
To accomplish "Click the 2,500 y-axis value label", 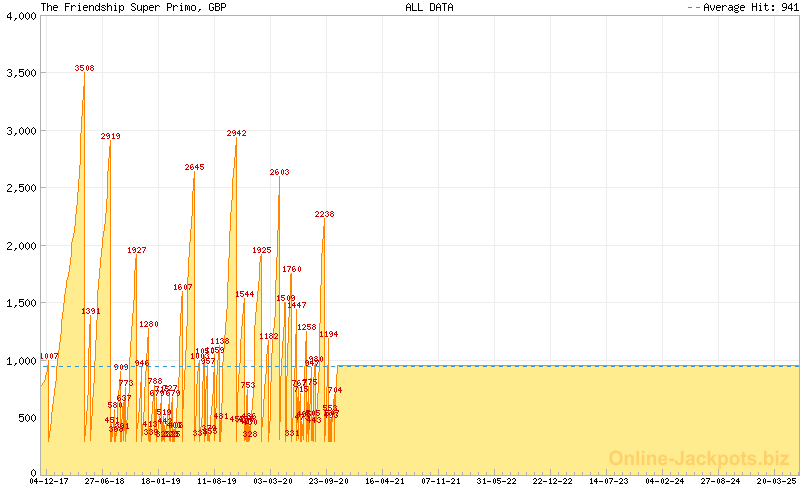I will 20,188.
